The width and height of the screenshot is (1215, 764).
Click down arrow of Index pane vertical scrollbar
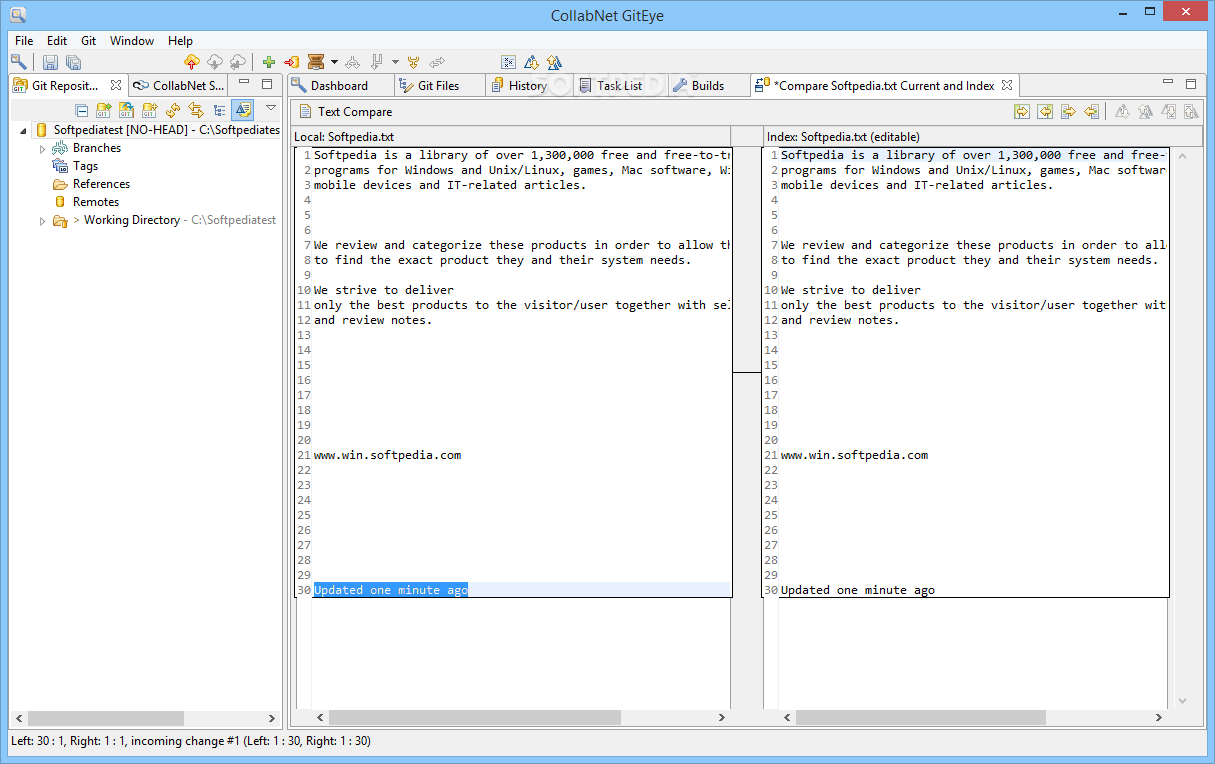click(1183, 701)
